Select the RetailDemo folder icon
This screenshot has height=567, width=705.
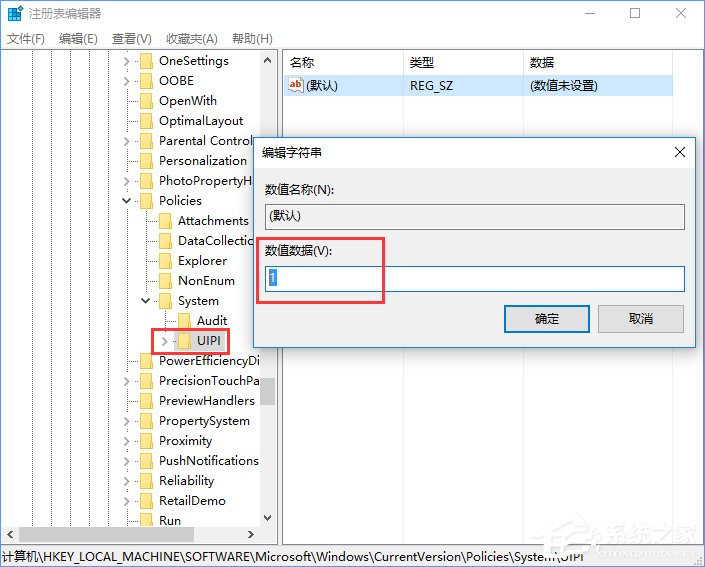[x=146, y=501]
